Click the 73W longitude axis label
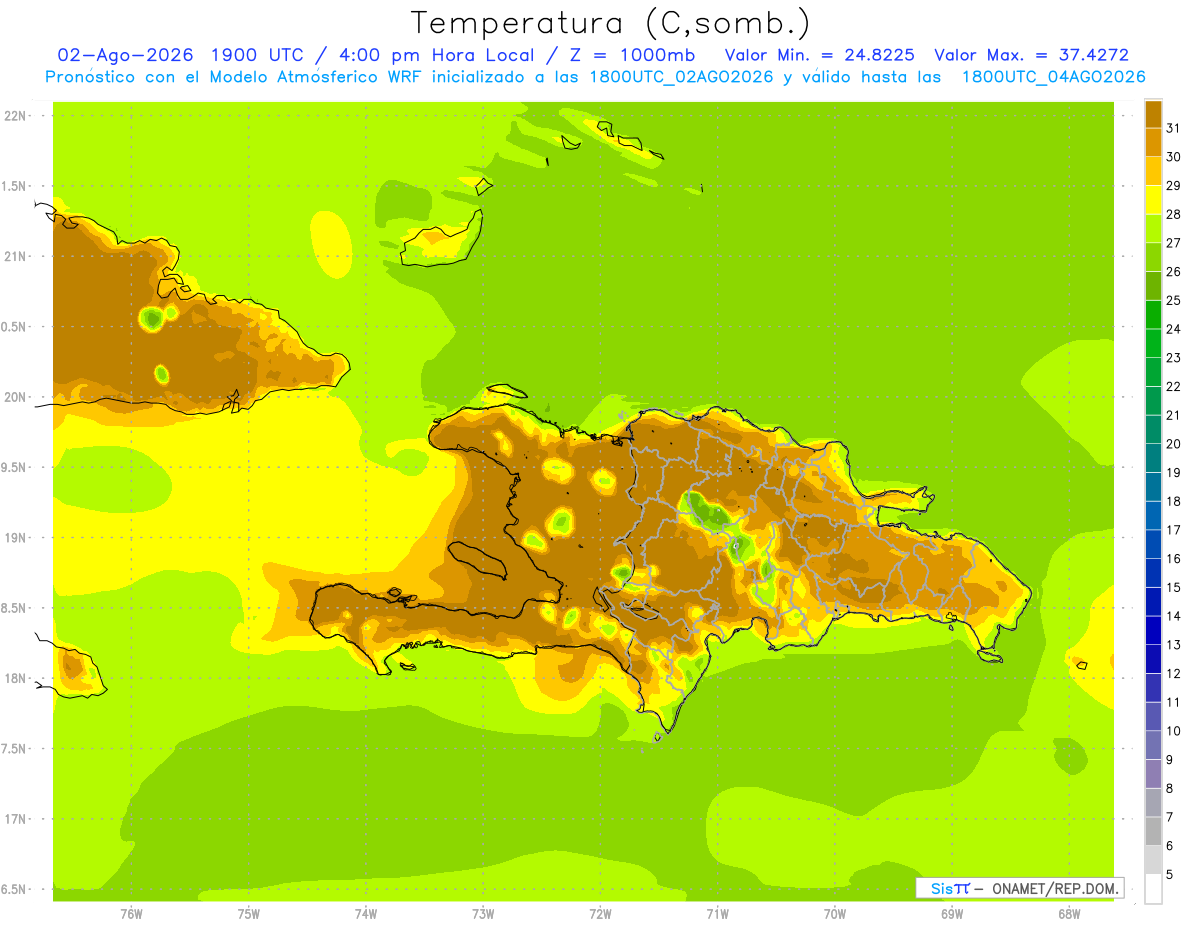 pyautogui.click(x=483, y=914)
